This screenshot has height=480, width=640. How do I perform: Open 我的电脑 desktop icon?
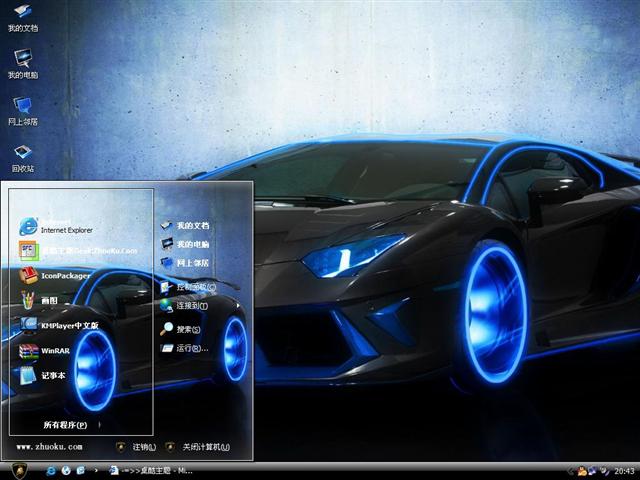23,64
